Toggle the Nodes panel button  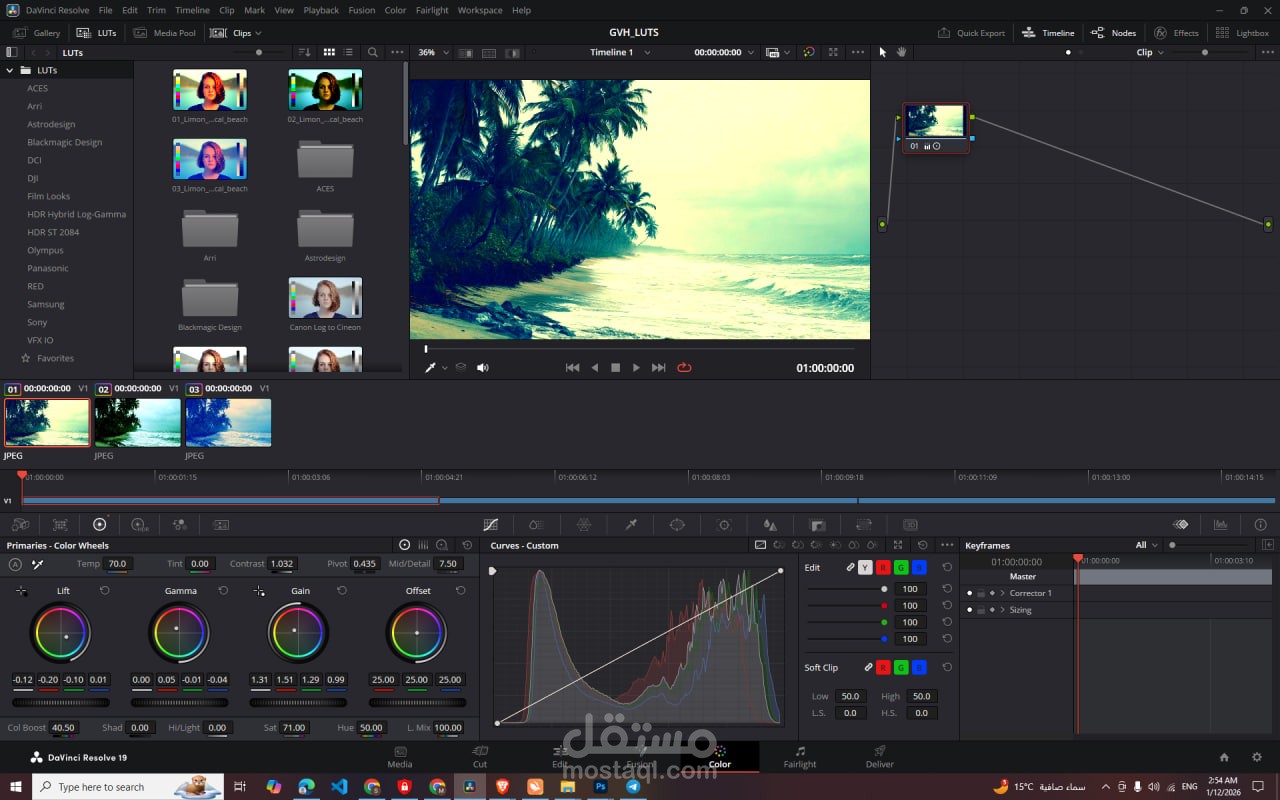[1113, 33]
